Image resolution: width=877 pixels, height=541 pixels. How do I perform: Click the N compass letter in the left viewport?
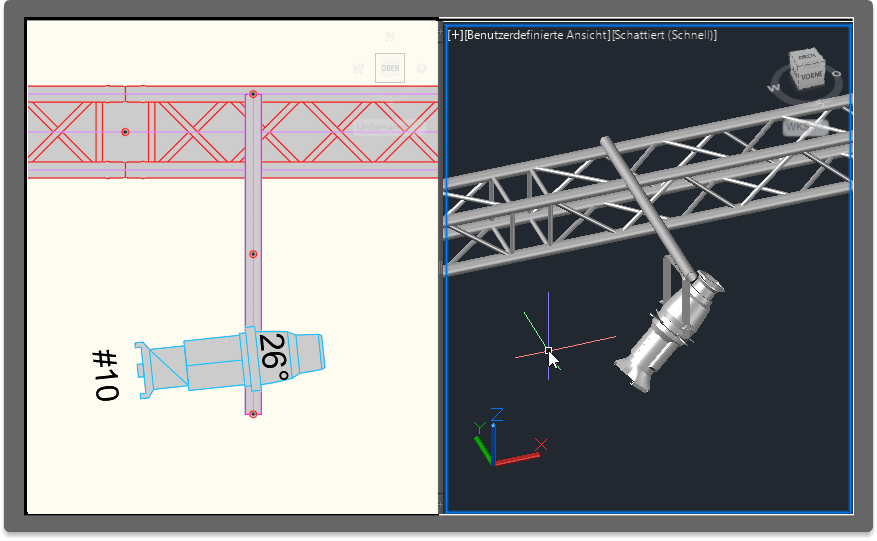pyautogui.click(x=390, y=37)
